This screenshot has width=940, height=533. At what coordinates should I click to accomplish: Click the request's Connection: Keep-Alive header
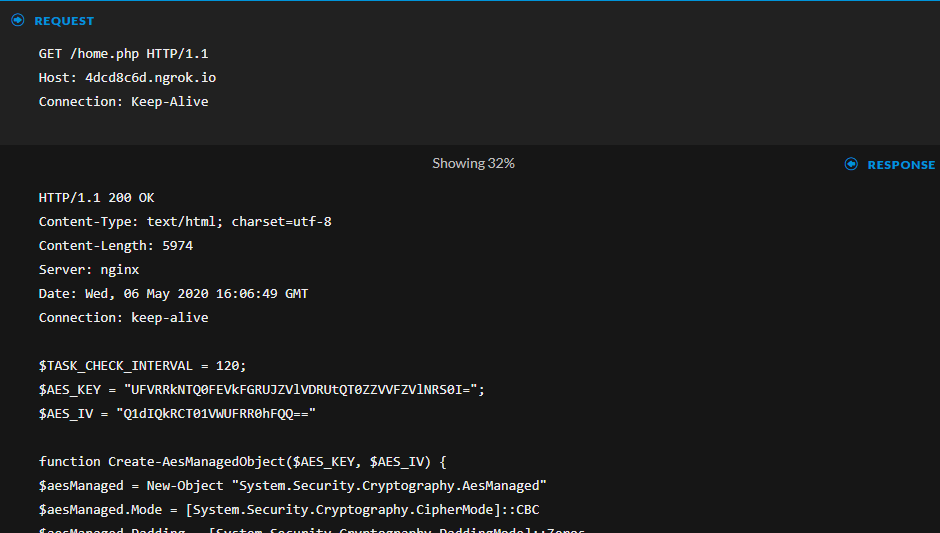point(123,102)
